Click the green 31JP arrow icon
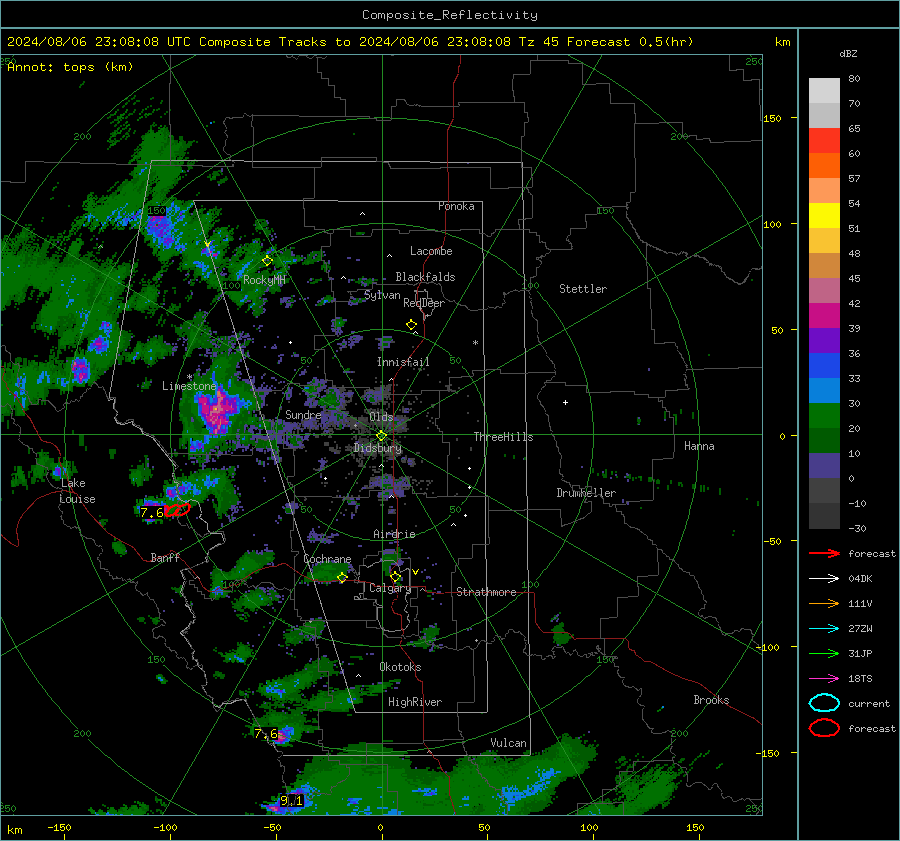Image resolution: width=900 pixels, height=841 pixels. coord(824,653)
